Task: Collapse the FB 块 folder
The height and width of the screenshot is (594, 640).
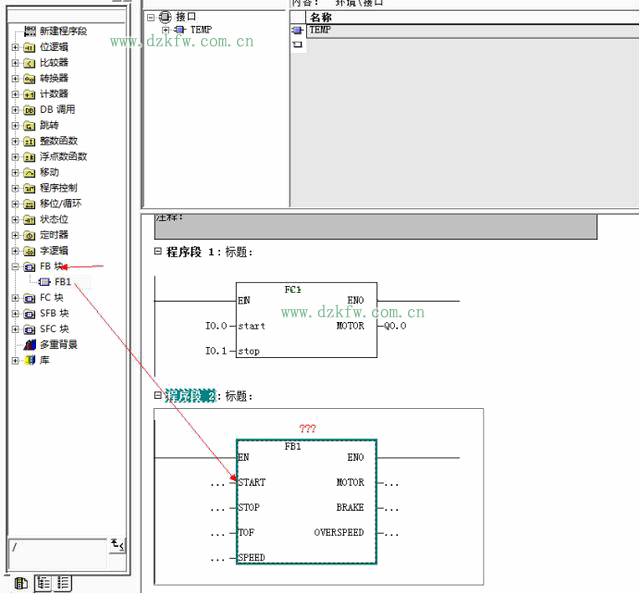Action: coord(15,267)
